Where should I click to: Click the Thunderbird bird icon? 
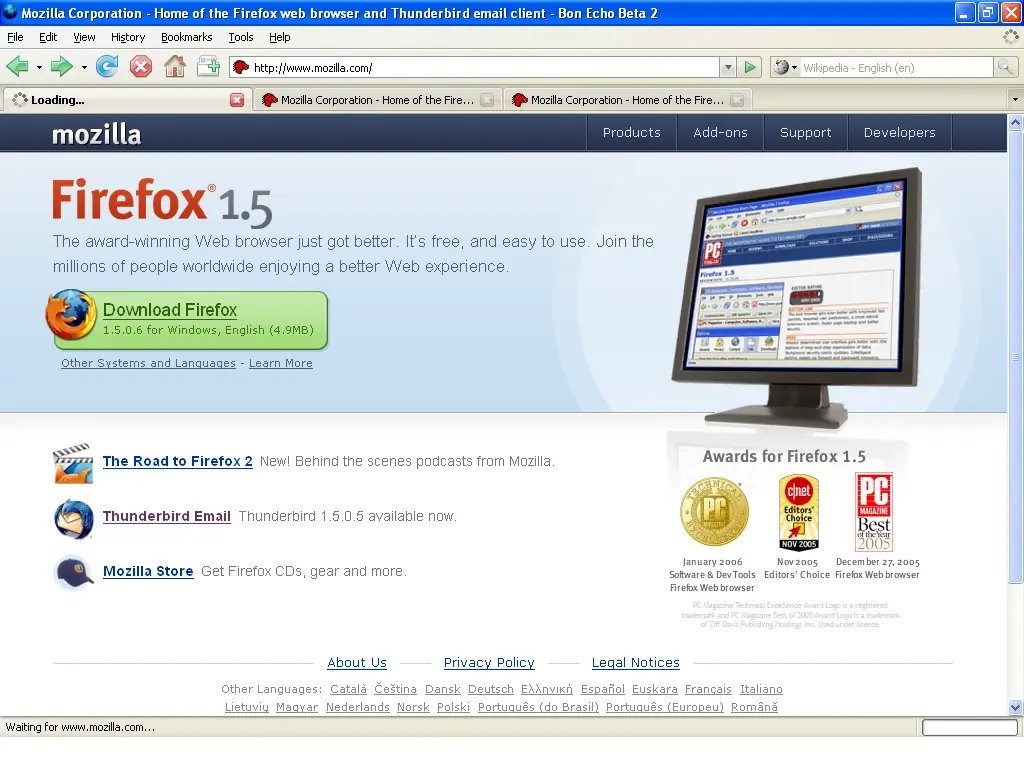74,519
